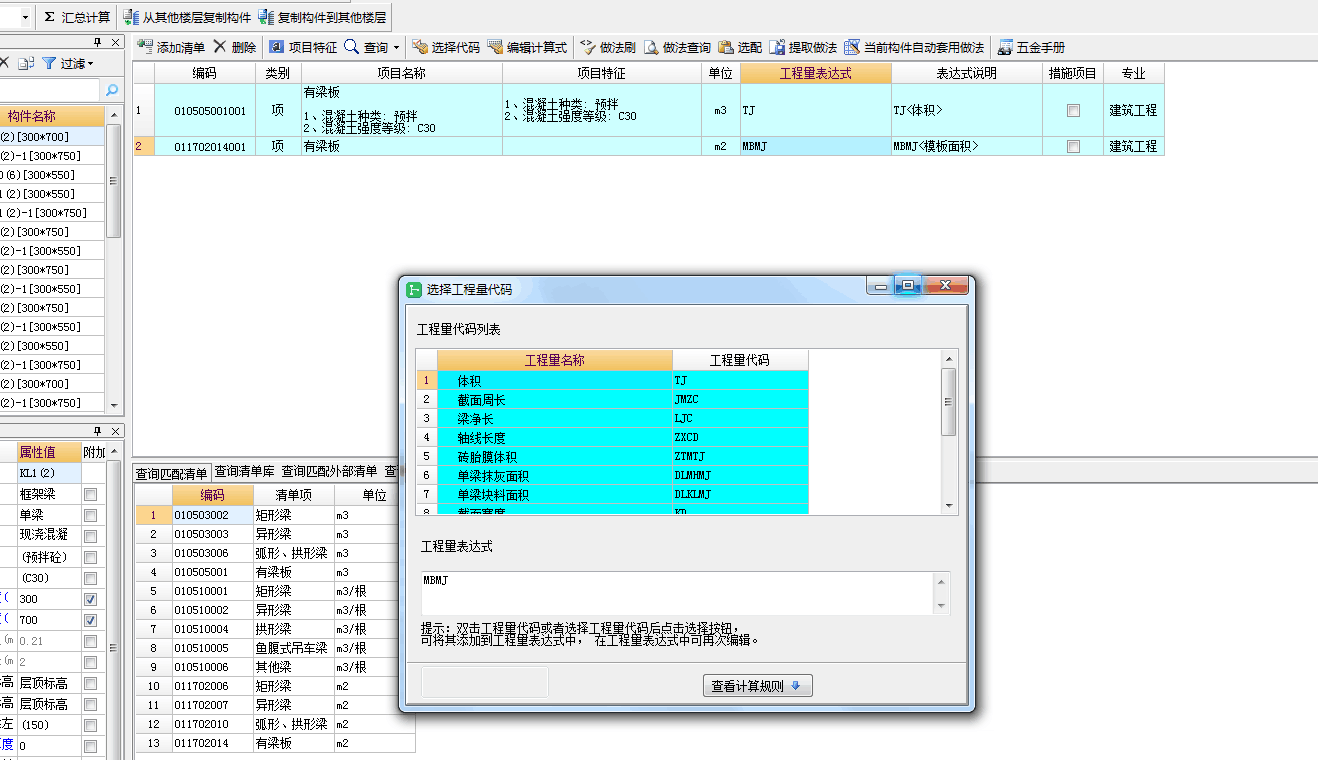Image resolution: width=1318 pixels, height=760 pixels.
Task: Click the 删除 X toolbar icon
Action: (220, 47)
